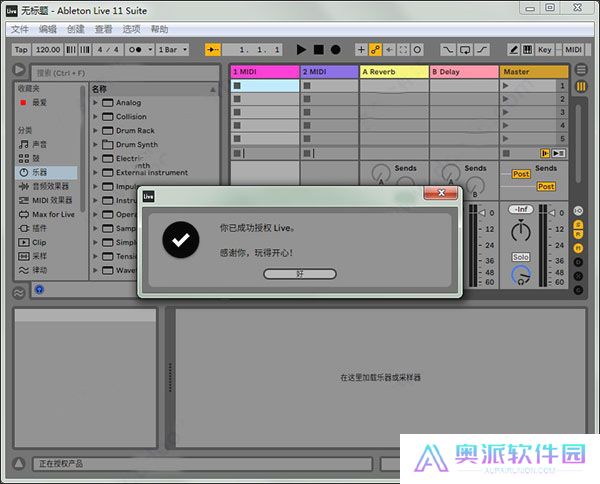Click the 1 MIDI track header
Image resolution: width=600 pixels, height=484 pixels.
tap(265, 72)
